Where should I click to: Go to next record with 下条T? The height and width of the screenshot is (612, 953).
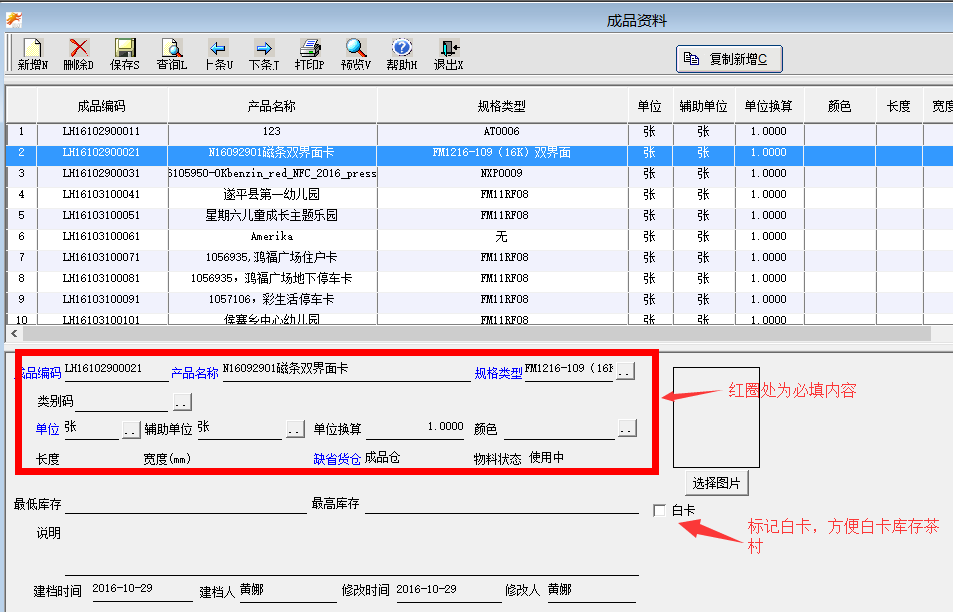point(264,54)
